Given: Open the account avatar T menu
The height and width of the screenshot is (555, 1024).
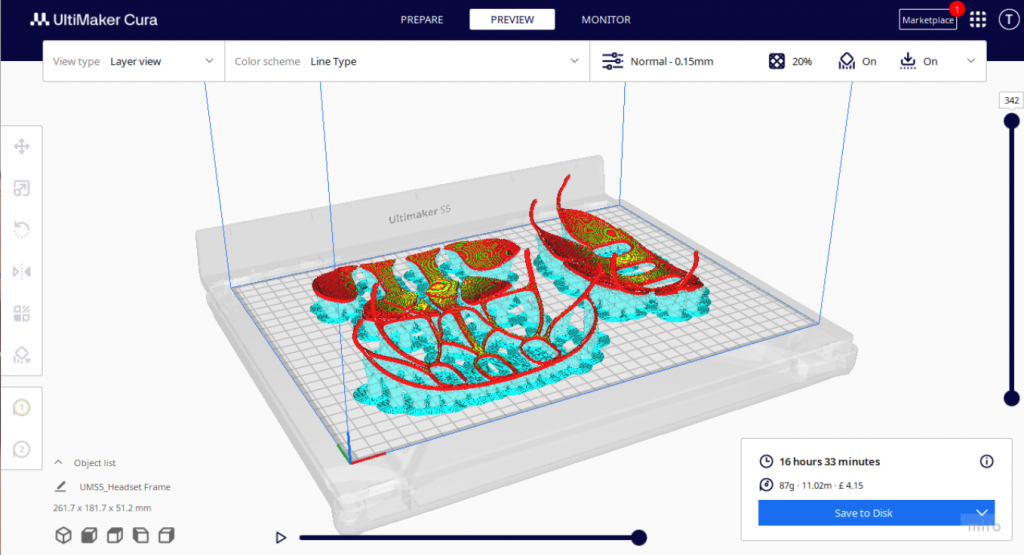Looking at the screenshot, I should click(x=1009, y=20).
